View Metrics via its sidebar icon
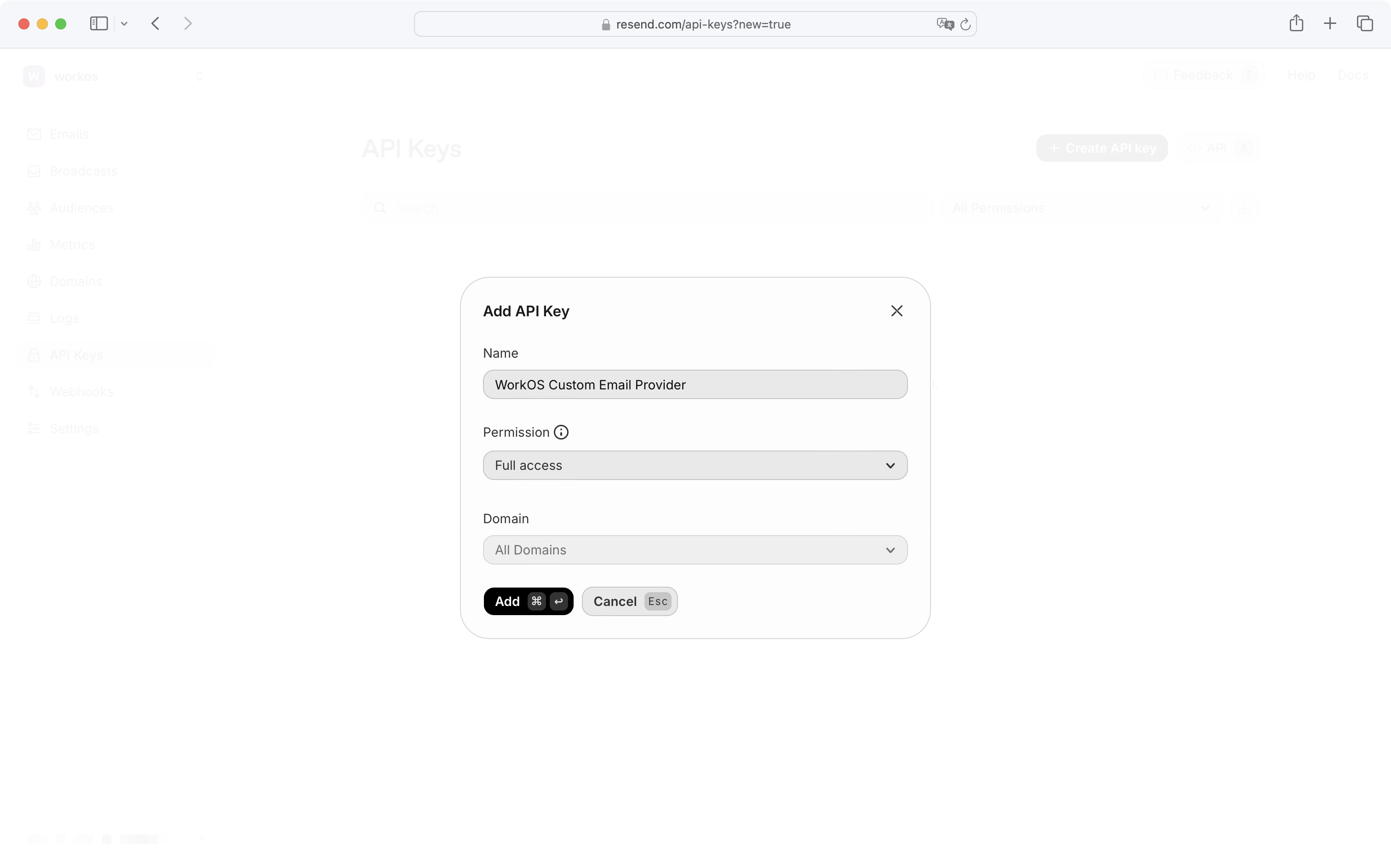This screenshot has width=1391, height=868. click(x=34, y=244)
